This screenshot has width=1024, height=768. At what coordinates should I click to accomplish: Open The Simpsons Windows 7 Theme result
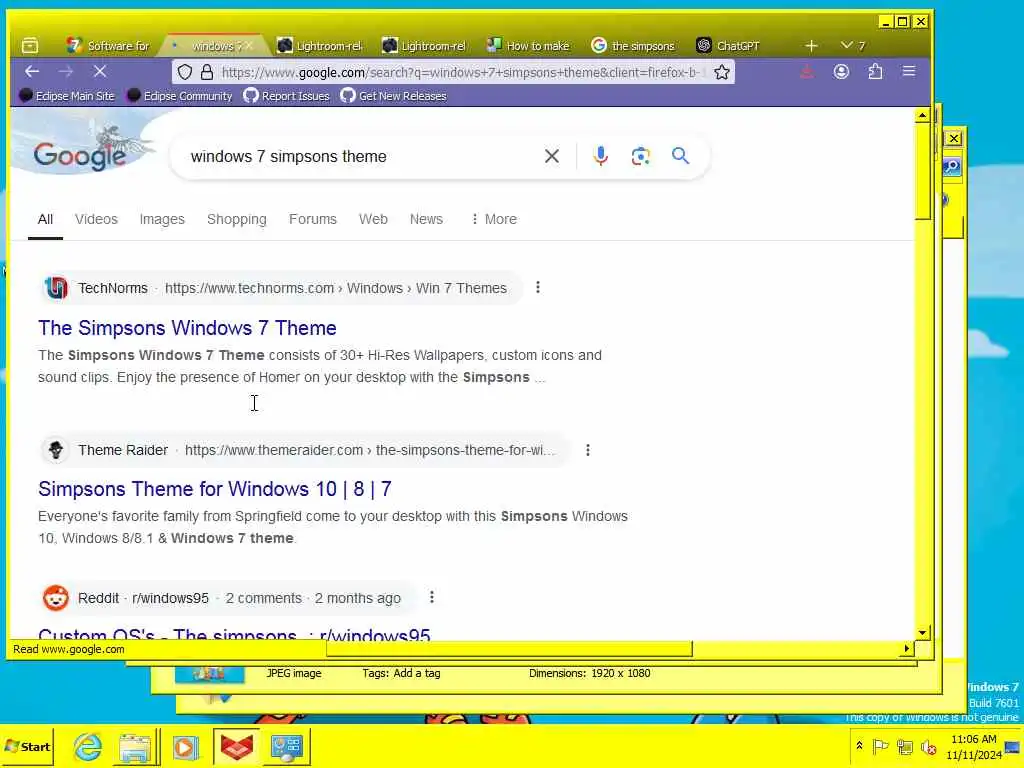tap(187, 328)
